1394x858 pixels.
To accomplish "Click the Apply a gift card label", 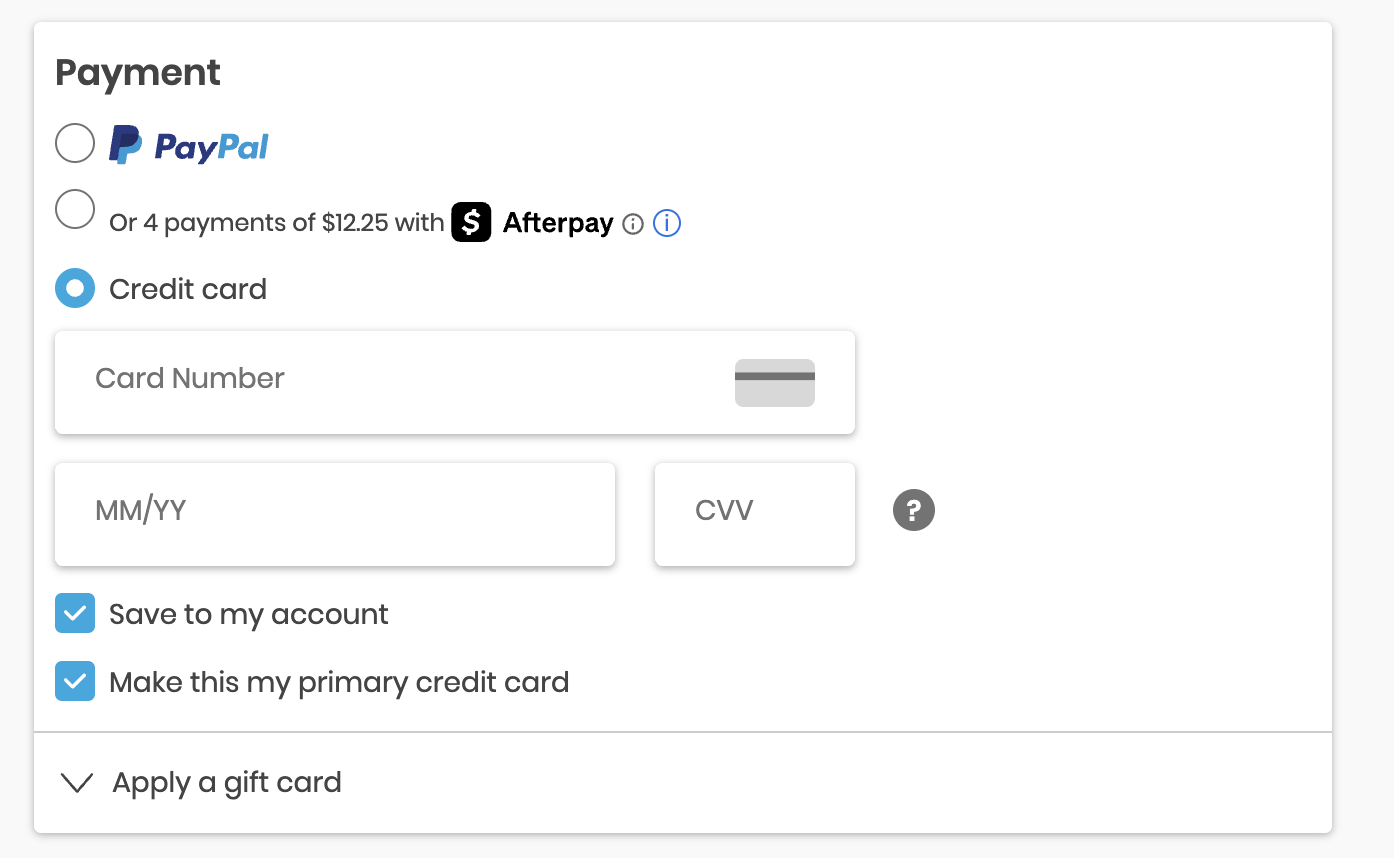I will coord(227,782).
